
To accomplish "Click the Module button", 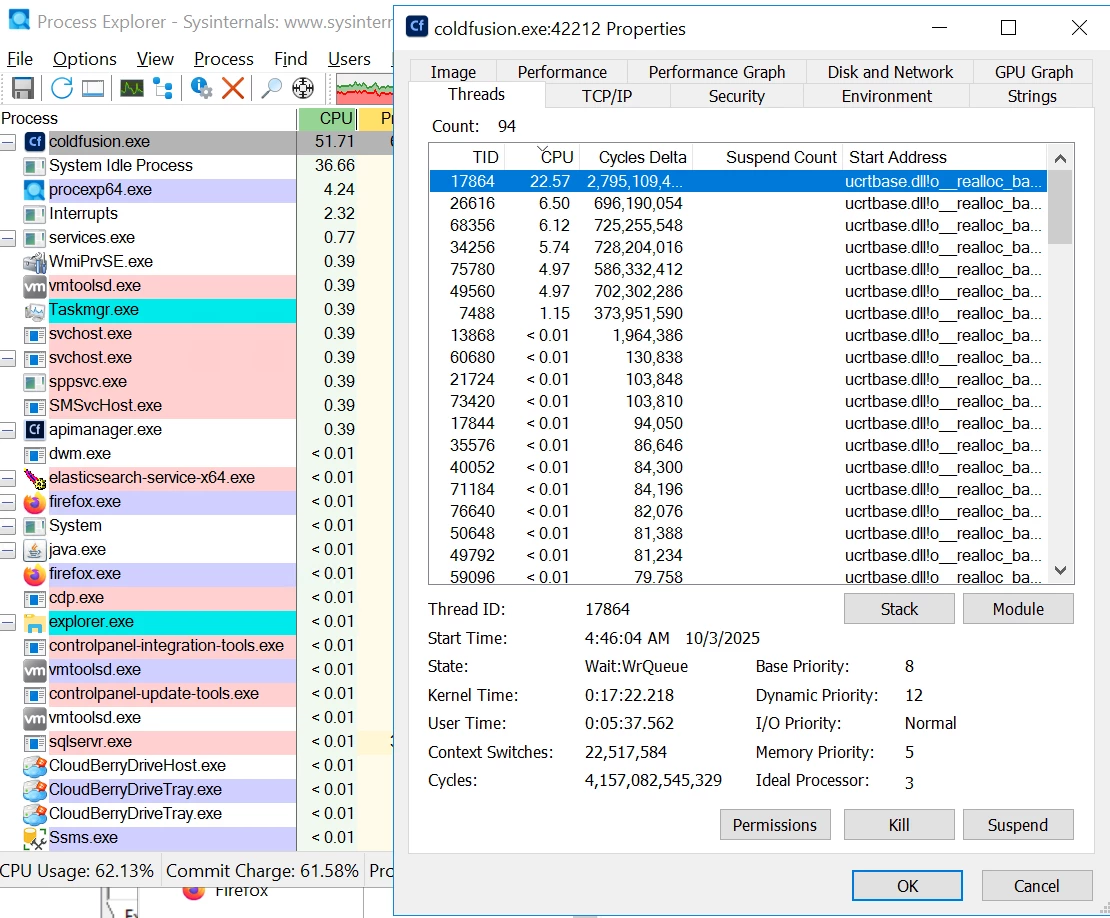I will 1018,609.
